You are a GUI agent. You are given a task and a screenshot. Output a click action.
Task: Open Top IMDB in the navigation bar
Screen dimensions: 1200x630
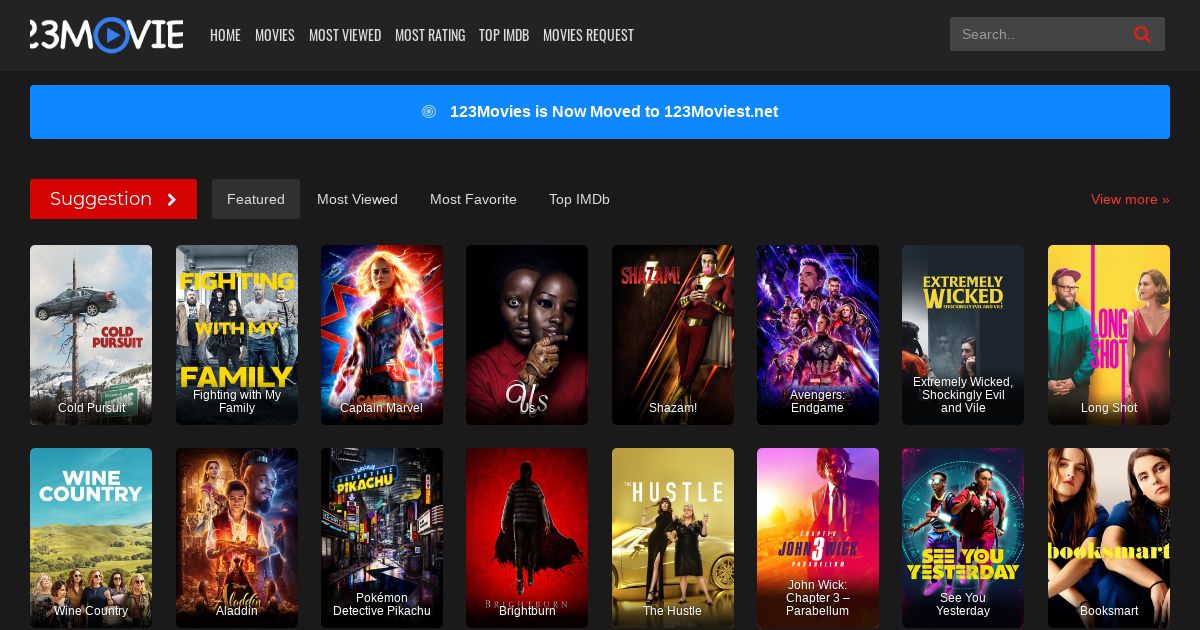(x=504, y=35)
